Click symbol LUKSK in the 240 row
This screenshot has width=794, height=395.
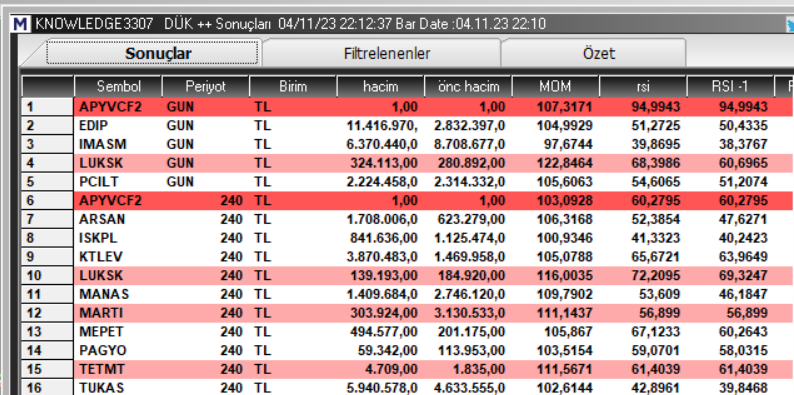click(x=101, y=275)
